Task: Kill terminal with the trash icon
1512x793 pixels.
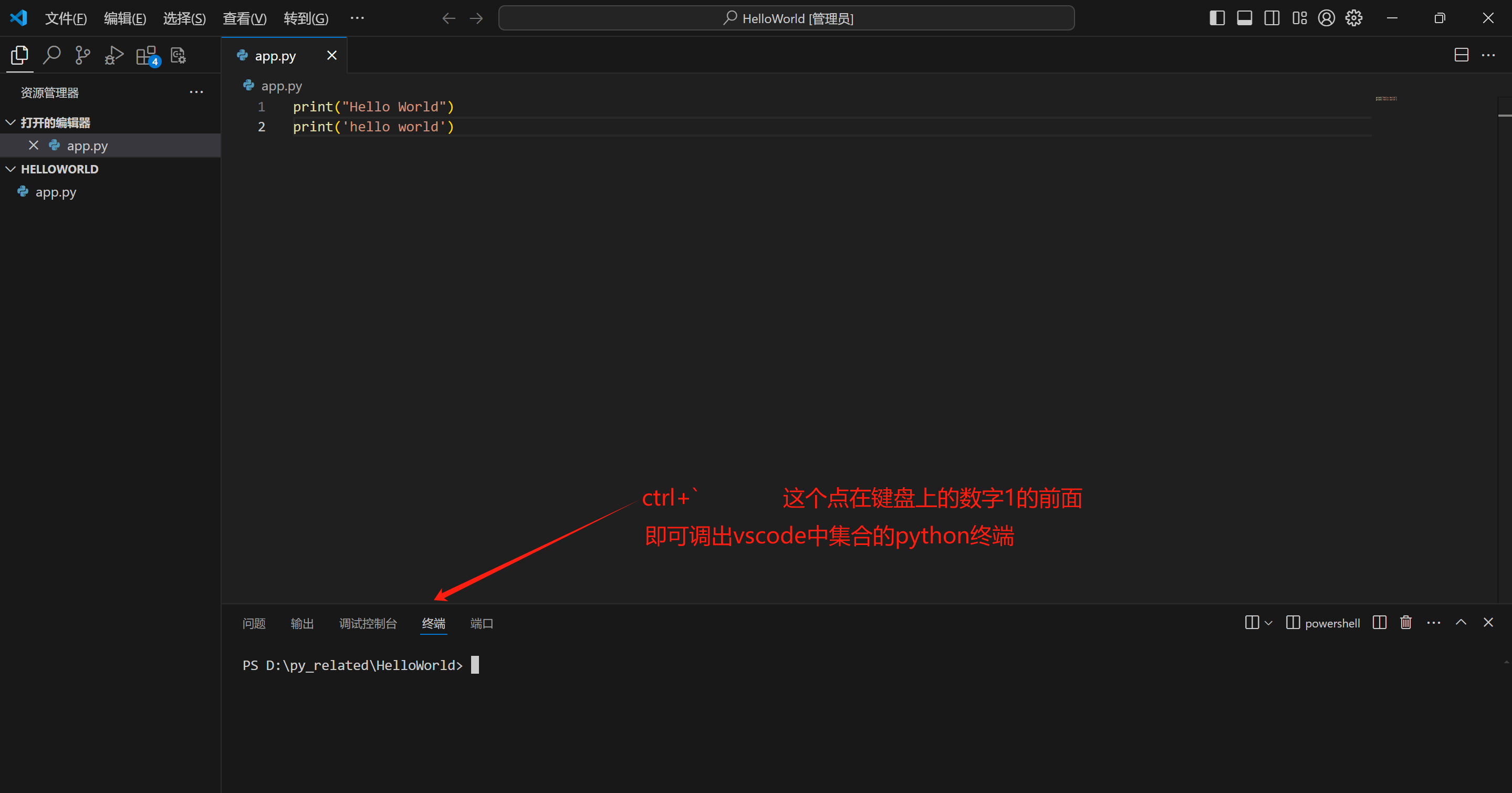Action: pyautogui.click(x=1405, y=623)
